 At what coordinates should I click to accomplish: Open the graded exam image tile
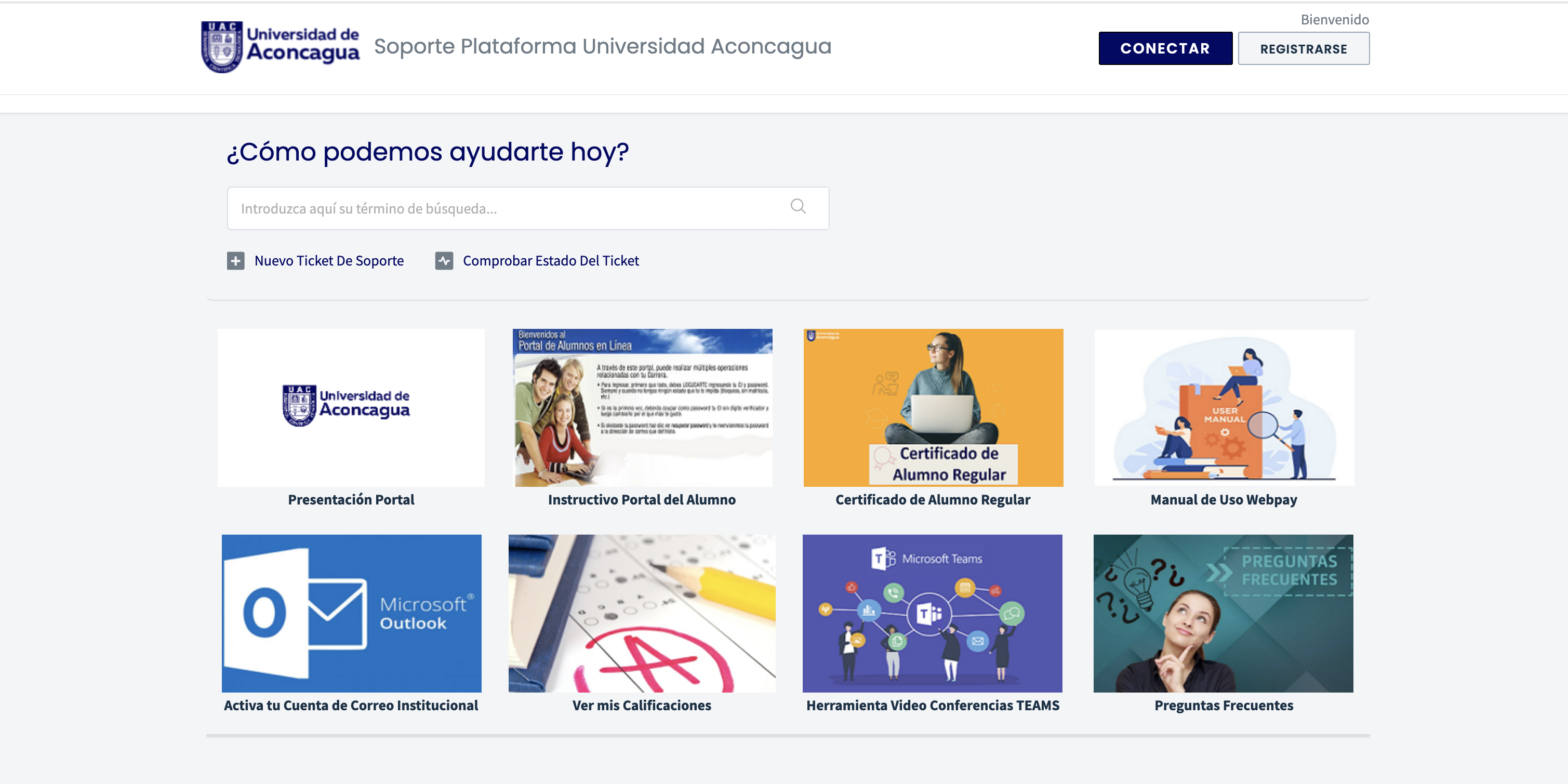click(x=642, y=614)
